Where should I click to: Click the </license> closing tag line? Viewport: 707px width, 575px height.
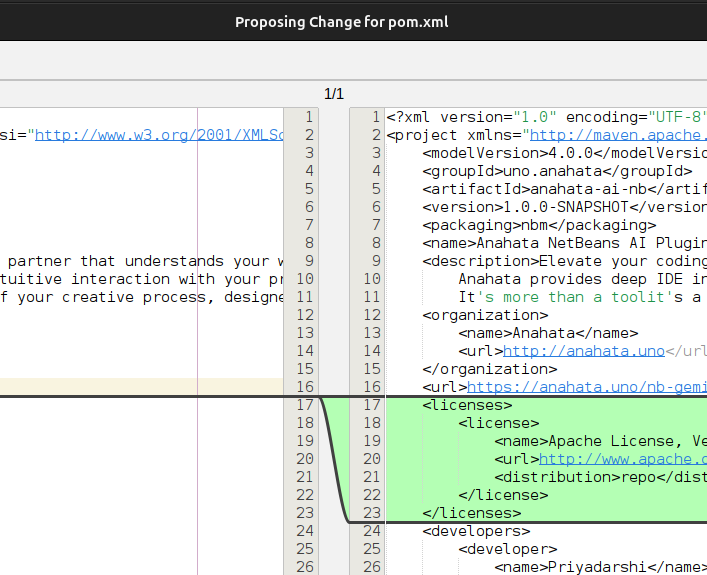503,495
